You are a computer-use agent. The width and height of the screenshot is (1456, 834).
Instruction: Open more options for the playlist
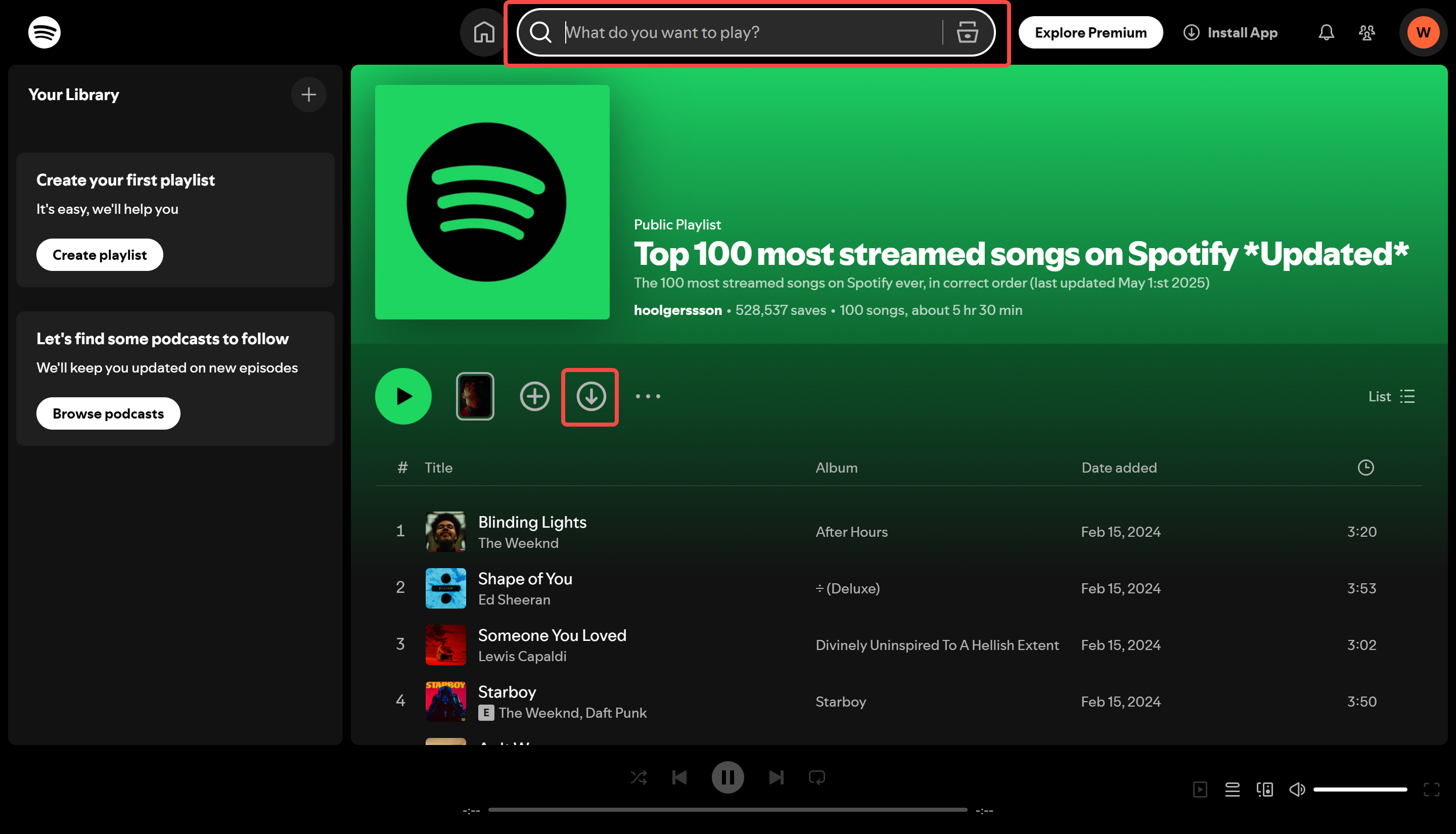648,396
